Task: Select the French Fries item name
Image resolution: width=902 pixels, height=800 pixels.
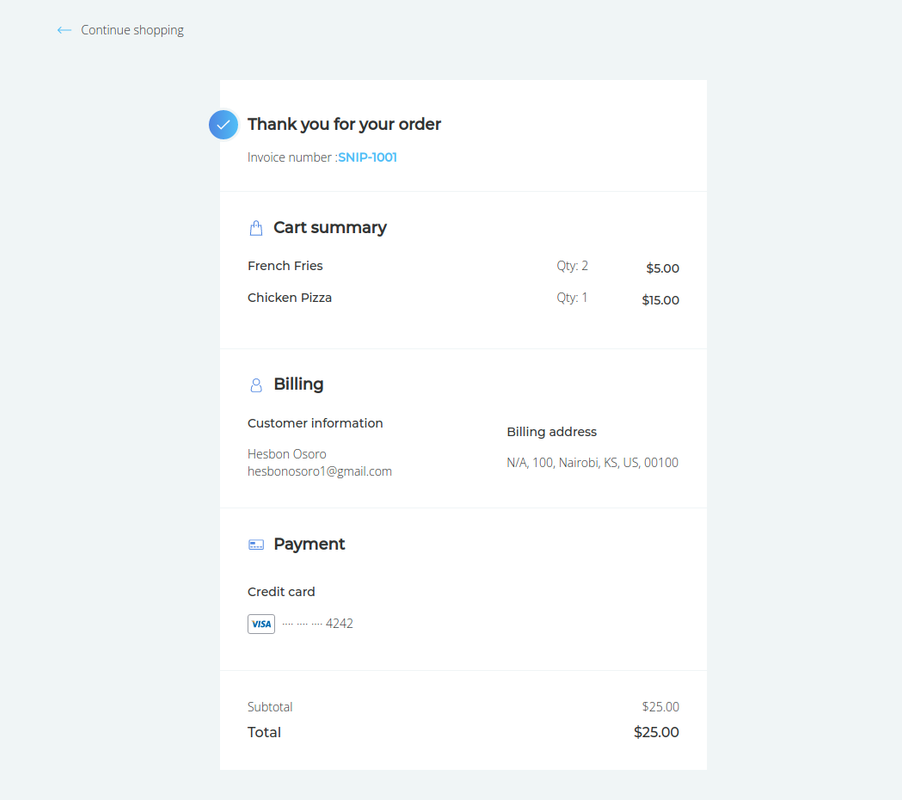Action: tap(285, 266)
